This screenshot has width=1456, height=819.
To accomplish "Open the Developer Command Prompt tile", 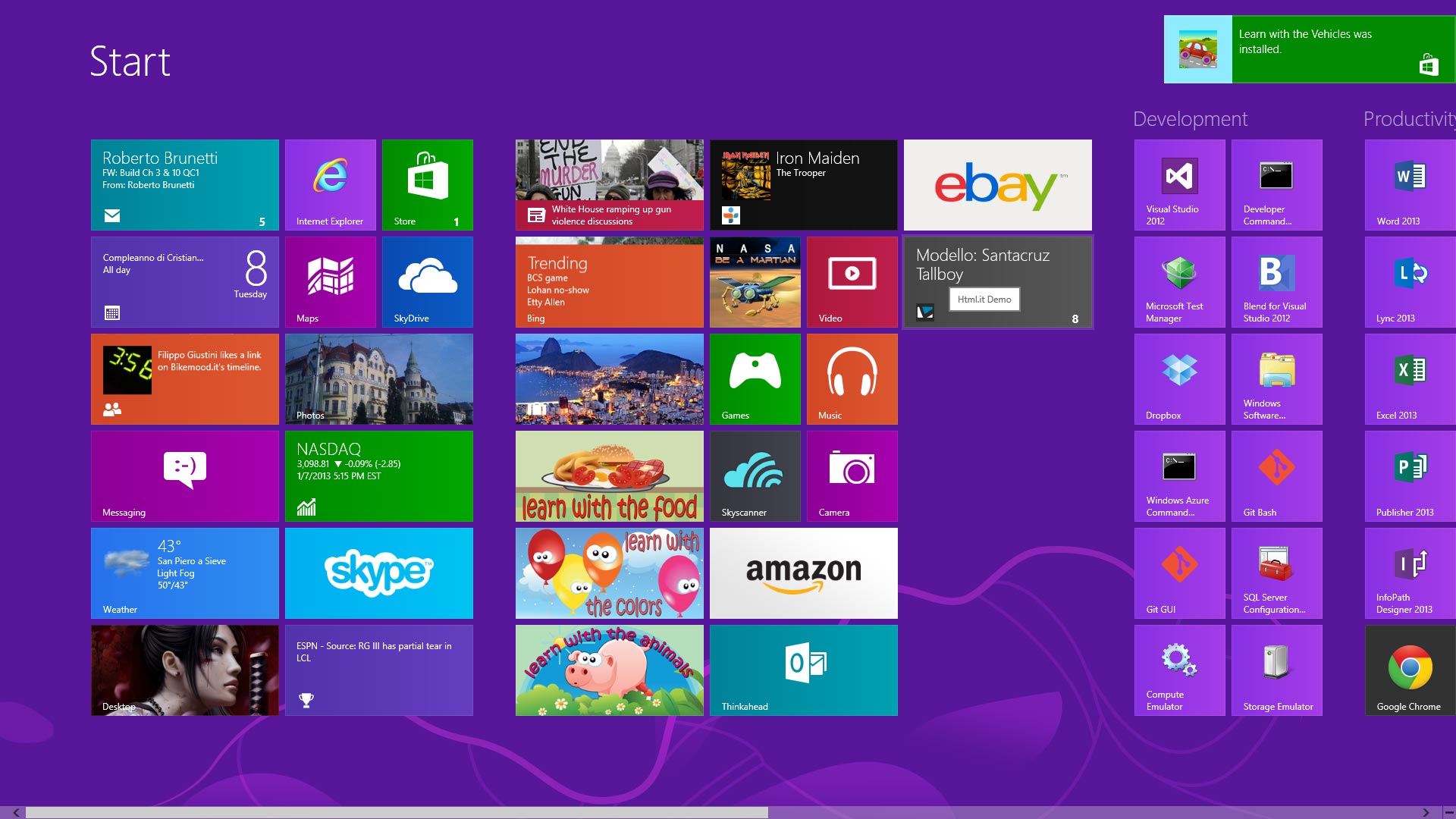I will (x=1277, y=185).
